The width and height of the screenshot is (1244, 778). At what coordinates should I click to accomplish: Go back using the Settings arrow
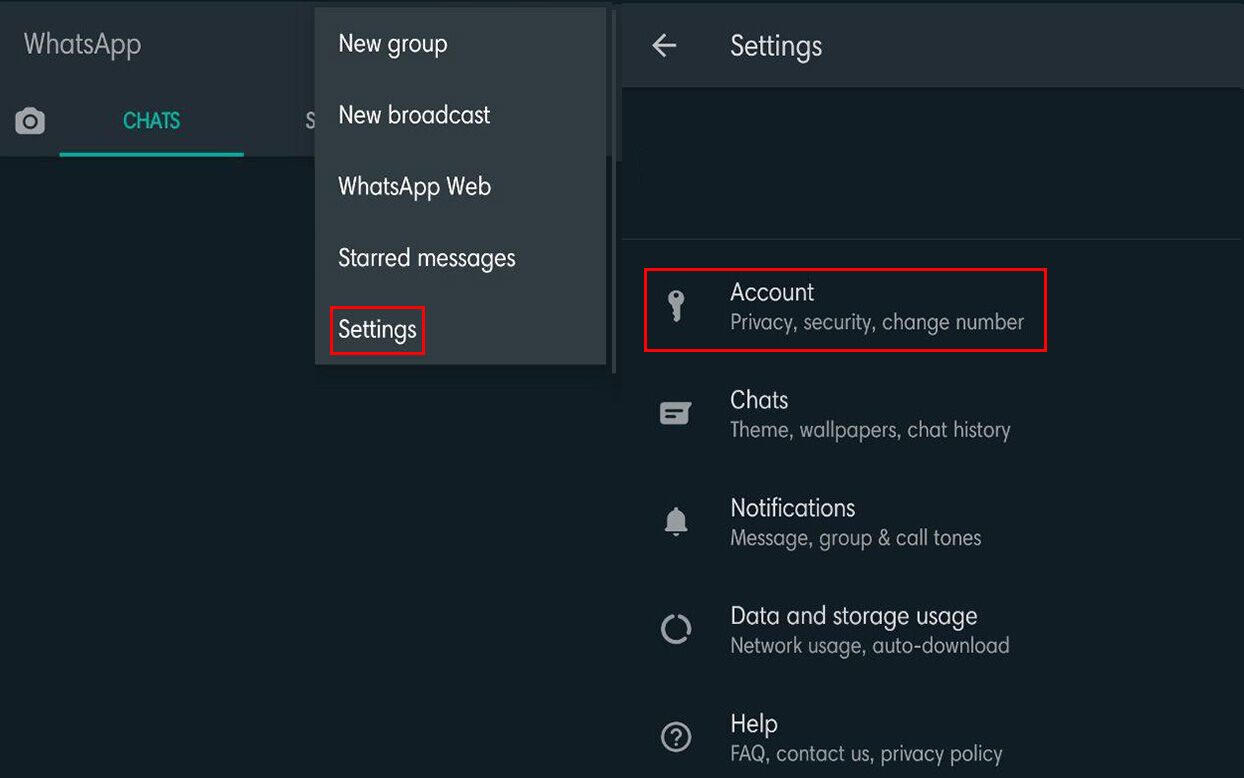(664, 46)
